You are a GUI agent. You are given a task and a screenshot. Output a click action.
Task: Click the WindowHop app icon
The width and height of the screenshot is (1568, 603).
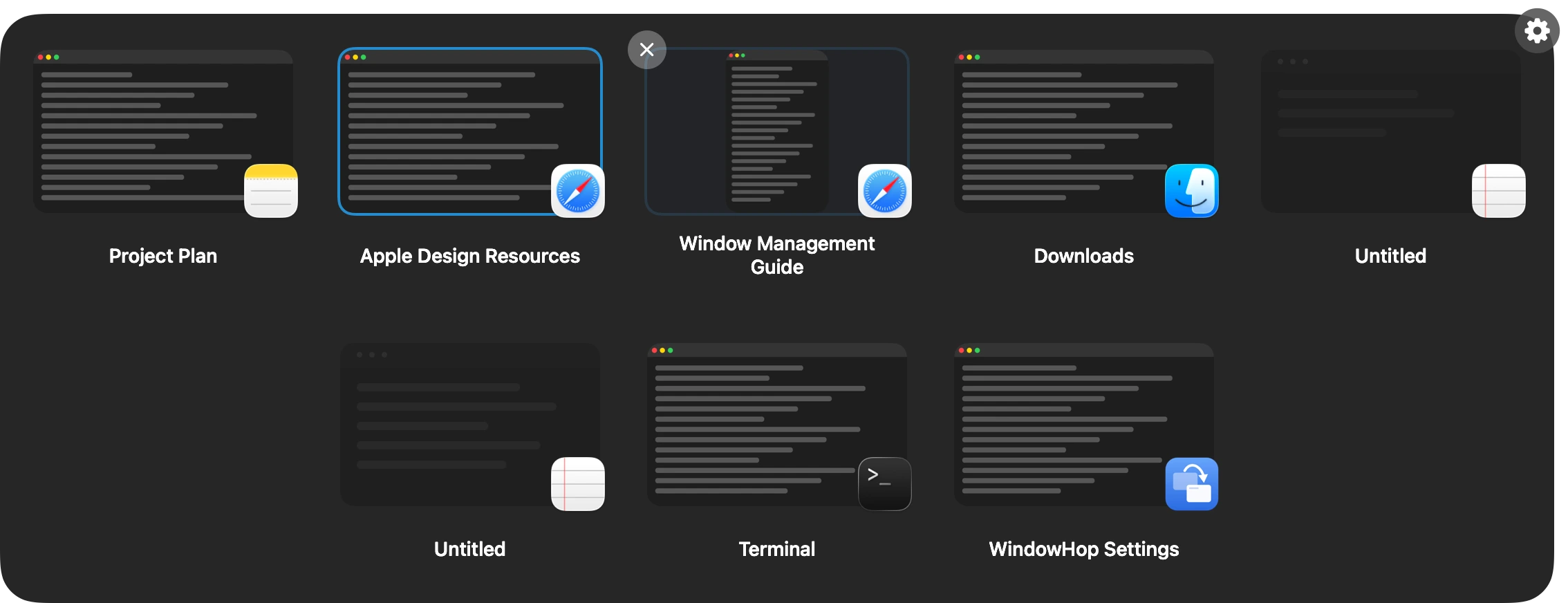(x=1192, y=484)
